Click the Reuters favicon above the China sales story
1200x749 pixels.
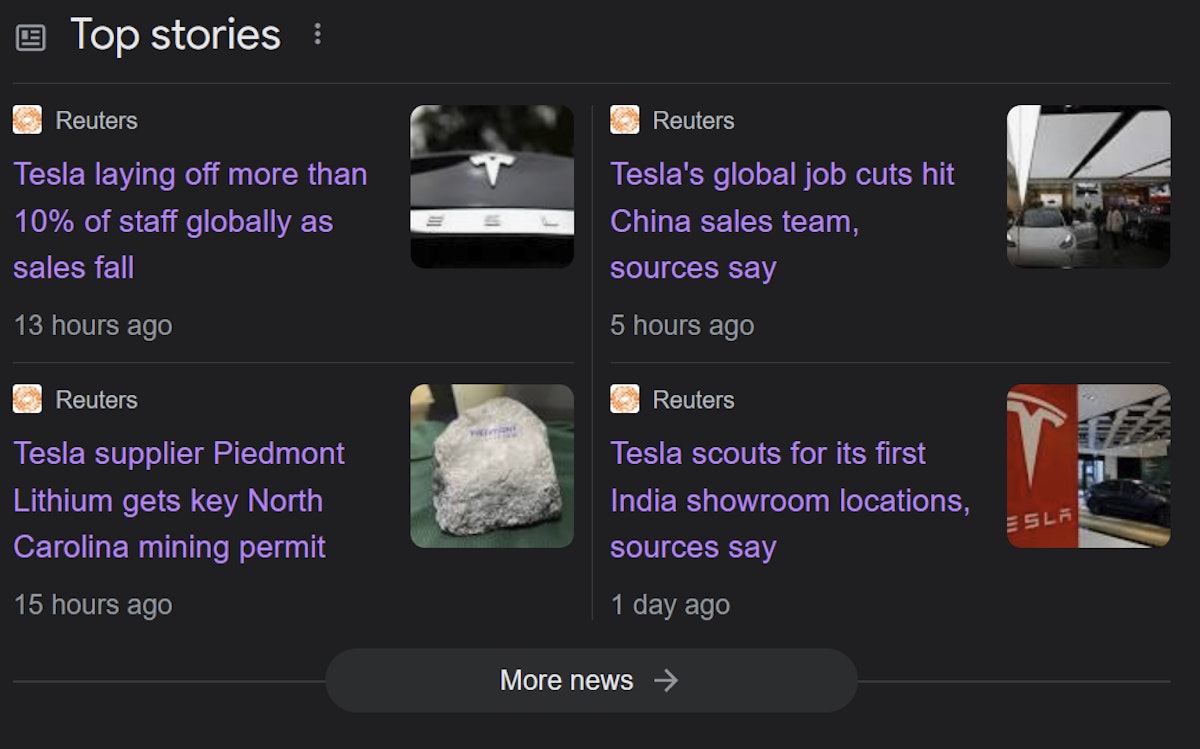624,120
